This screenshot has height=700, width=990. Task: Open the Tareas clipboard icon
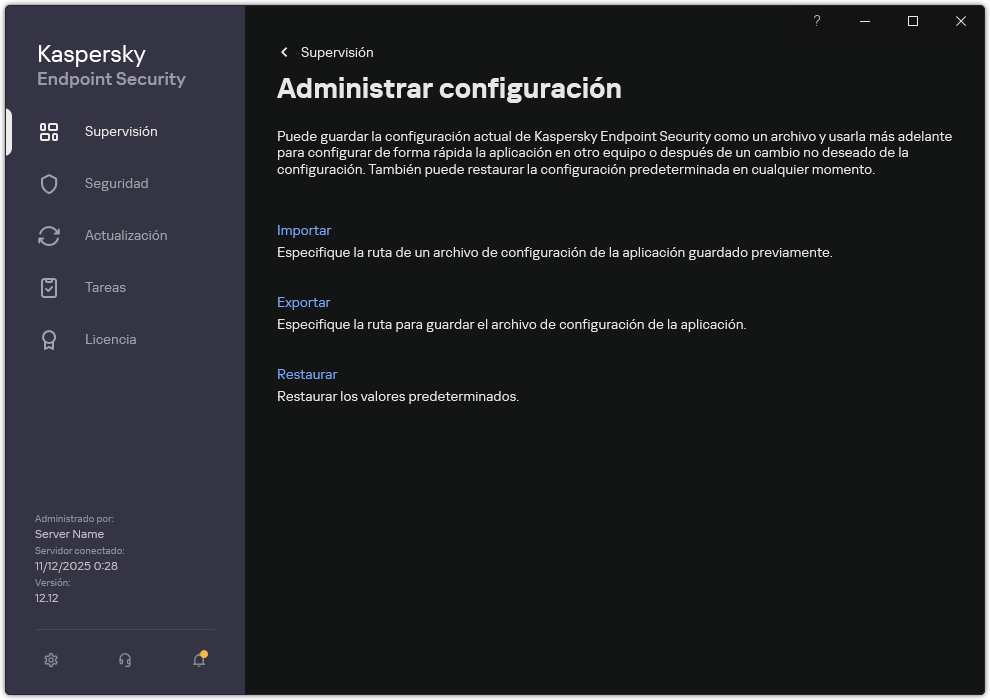tap(49, 287)
